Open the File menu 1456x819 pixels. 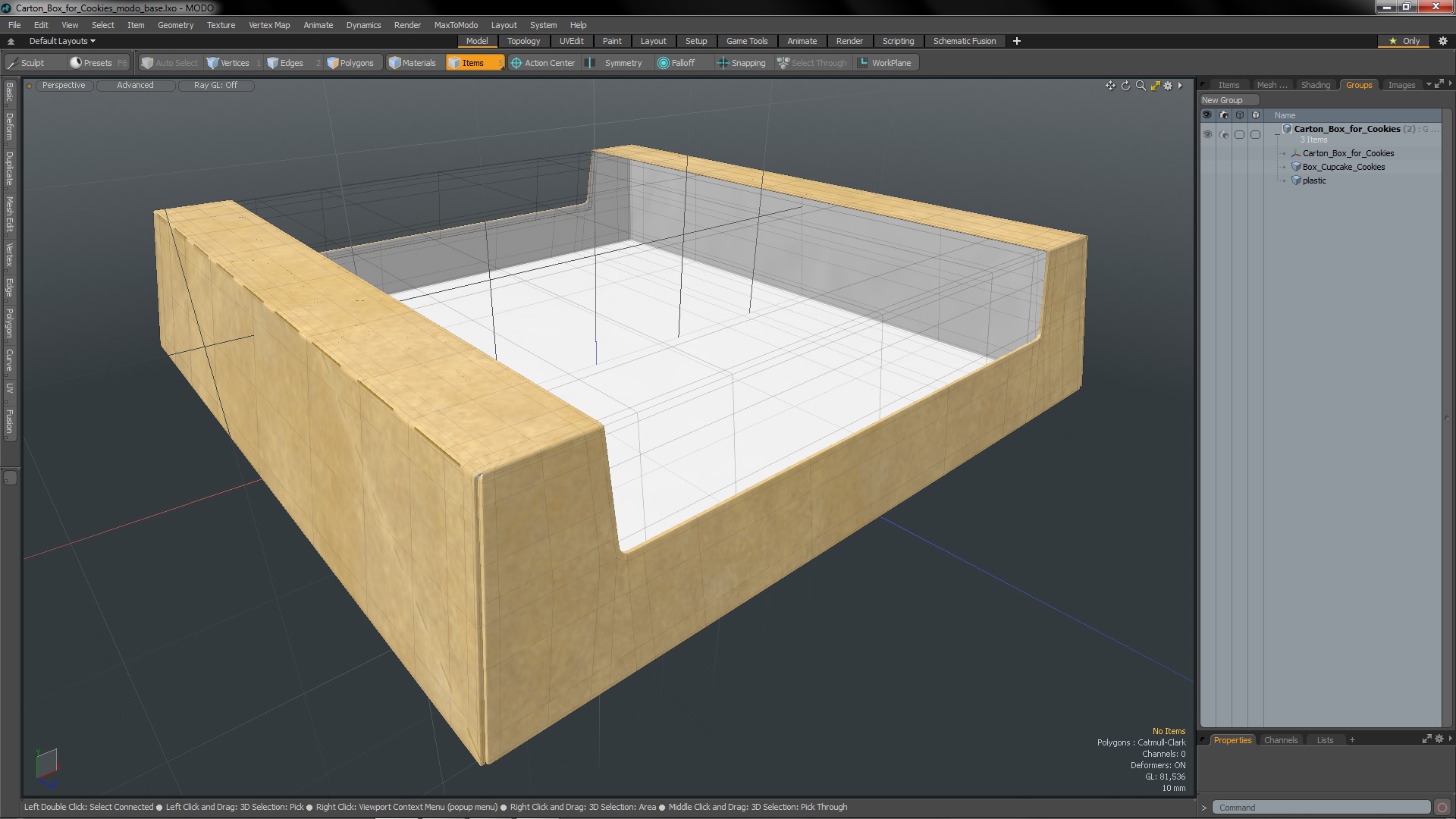(x=14, y=25)
